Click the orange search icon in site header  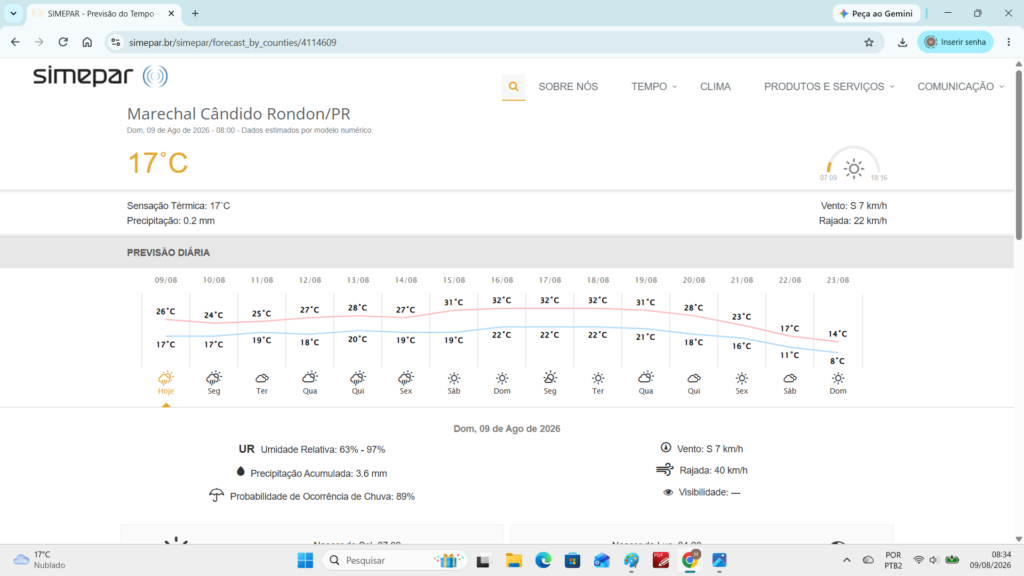(x=513, y=86)
